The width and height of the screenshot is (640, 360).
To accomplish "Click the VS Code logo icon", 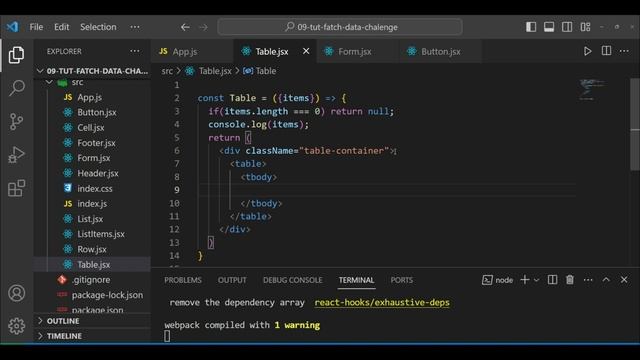I will pos(12,27).
